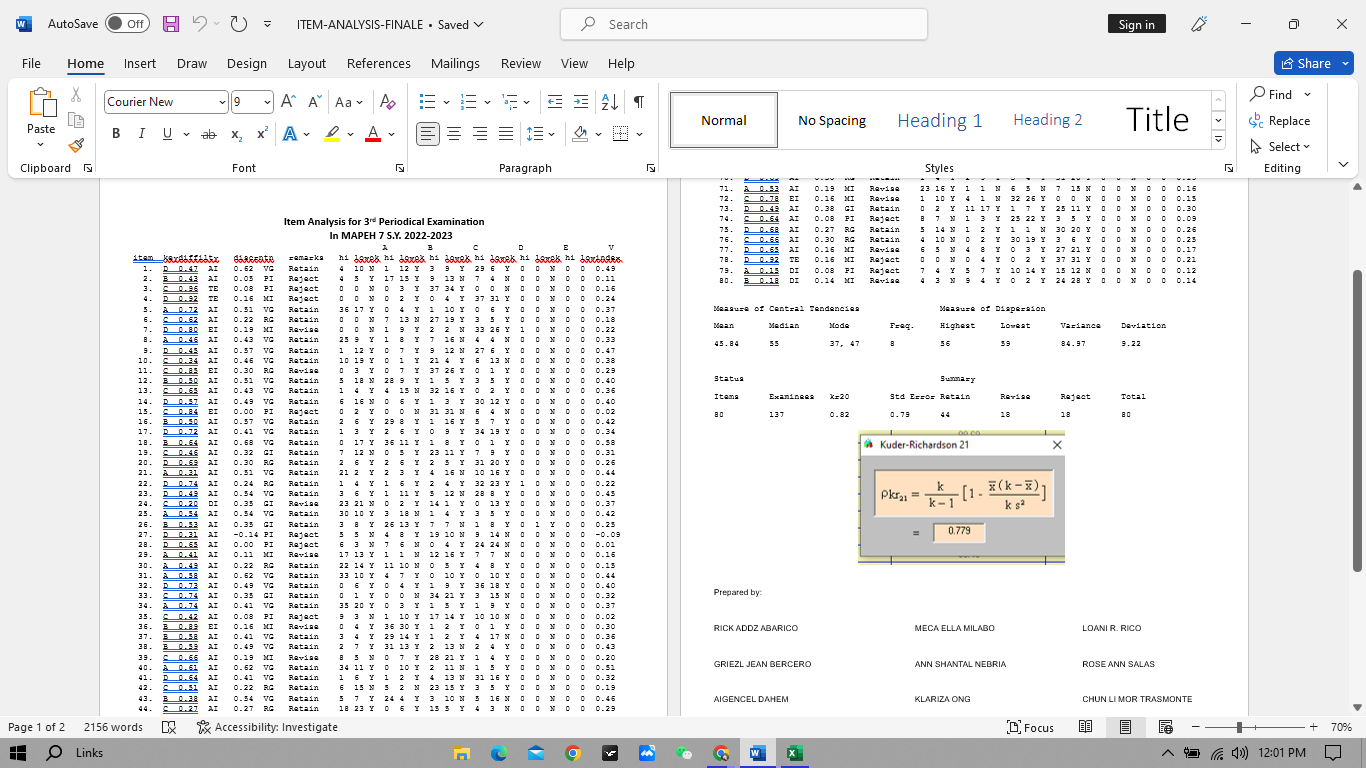The width and height of the screenshot is (1366, 768).
Task: Increase font size with the large A icon
Action: click(x=288, y=102)
